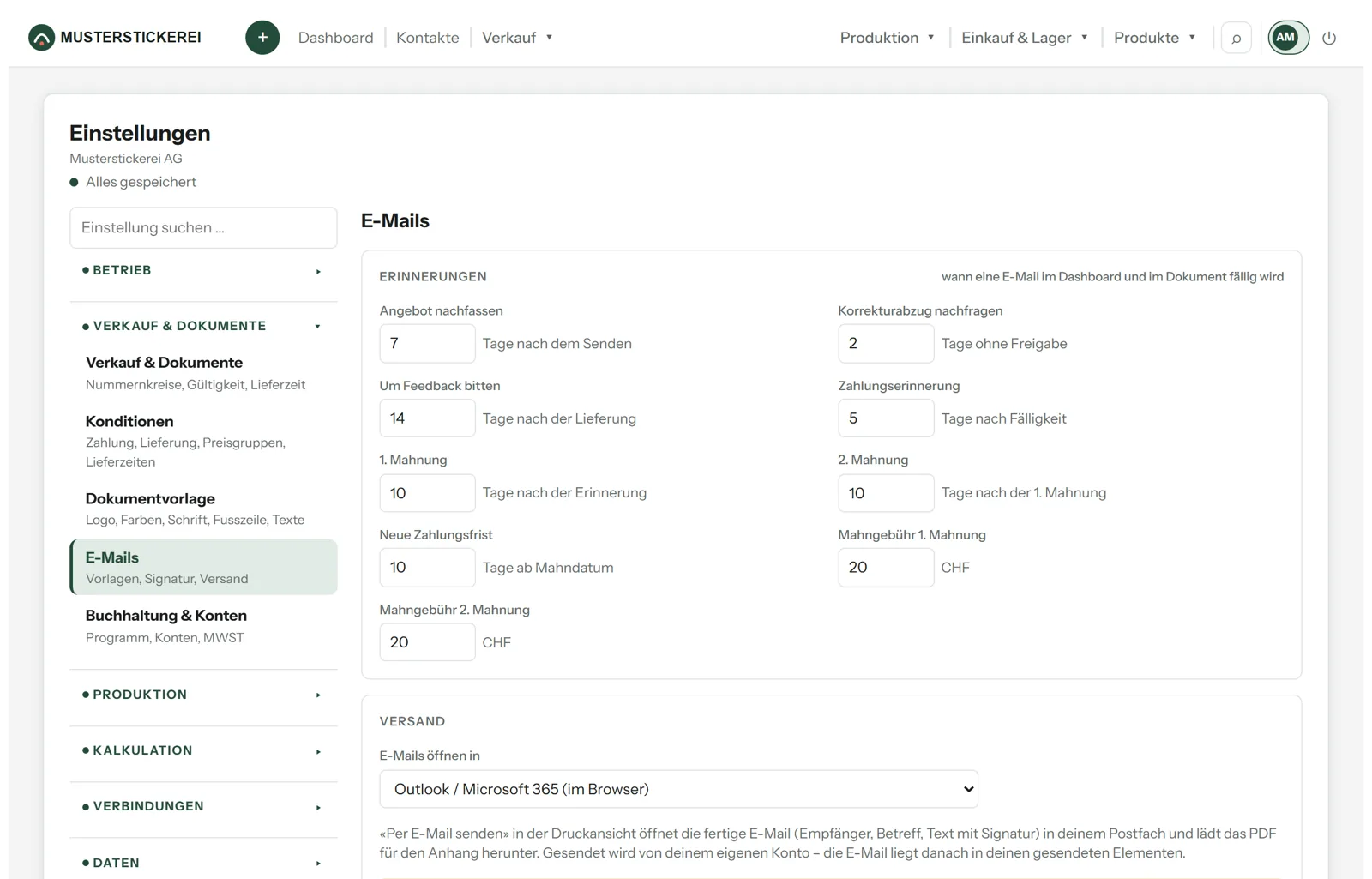This screenshot has height=879, width=1372.
Task: Open the Produkte dropdown menu
Action: click(x=1154, y=38)
